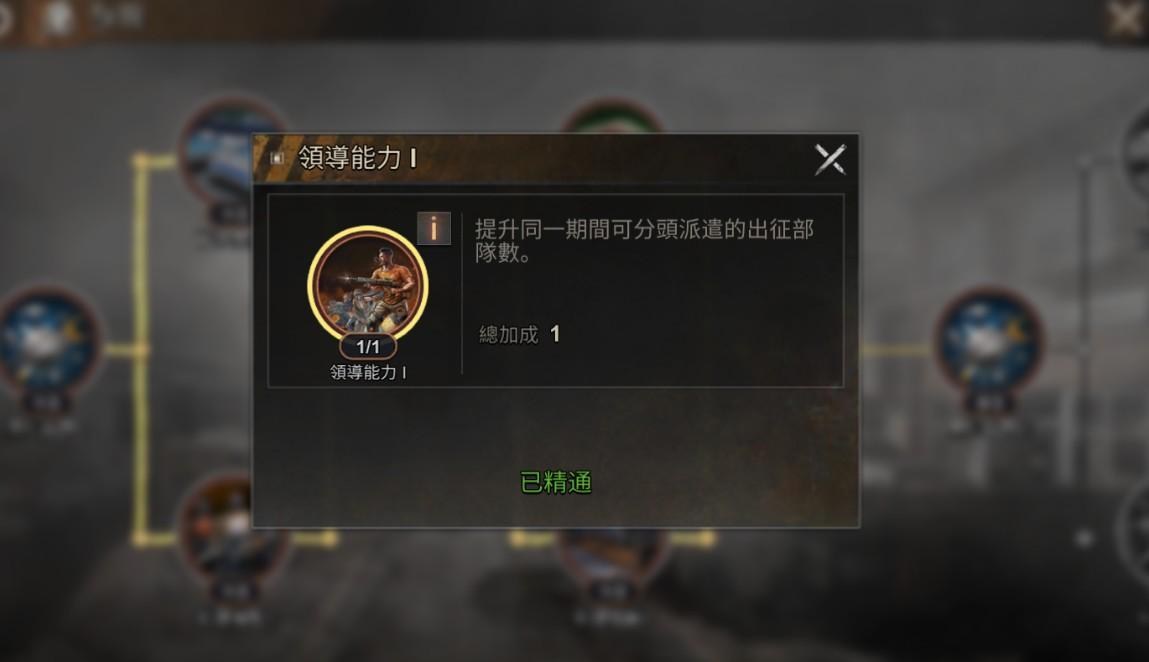Screen dimensions: 1149x662
Task: Select the partly visible node at the upper-right screen edge
Action: click(1136, 150)
